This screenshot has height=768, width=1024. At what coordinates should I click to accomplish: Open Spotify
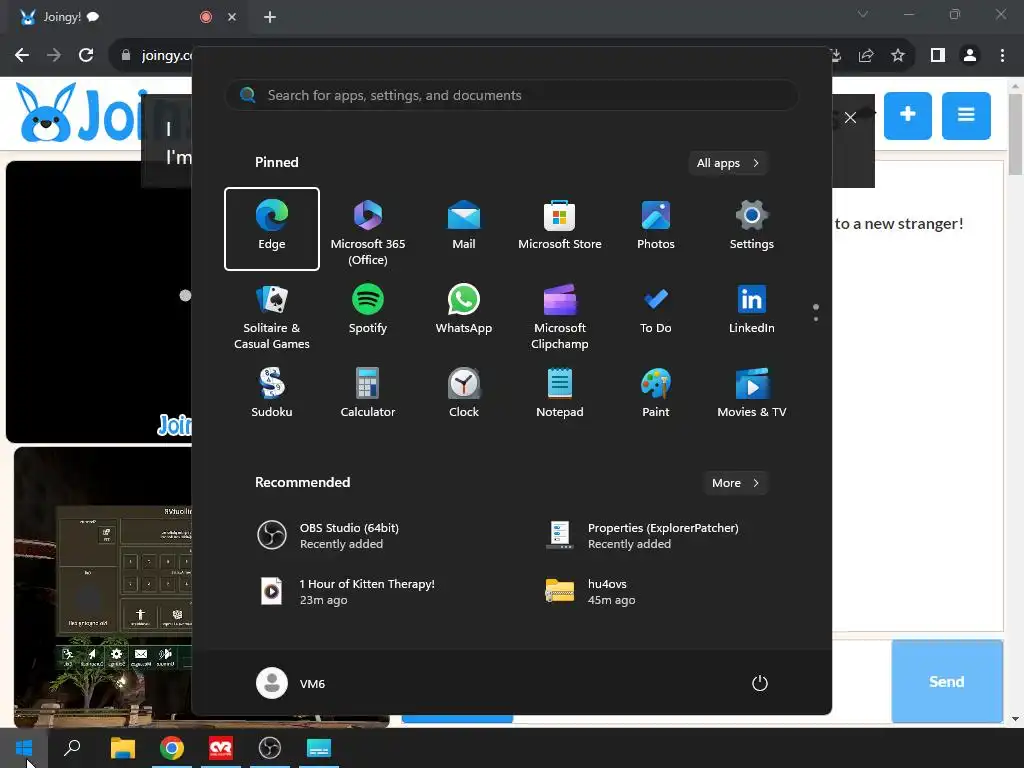click(x=368, y=310)
